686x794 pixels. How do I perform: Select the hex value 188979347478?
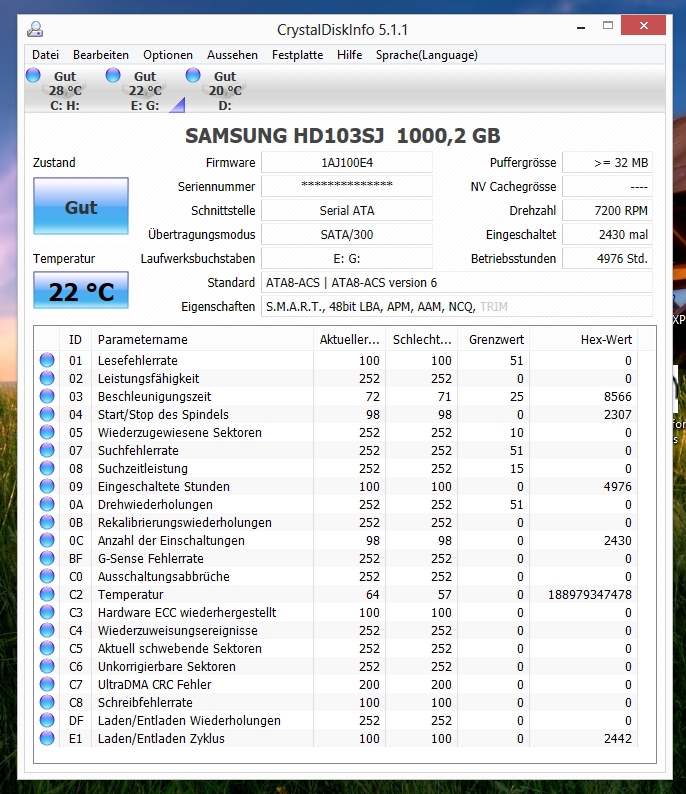[590, 594]
